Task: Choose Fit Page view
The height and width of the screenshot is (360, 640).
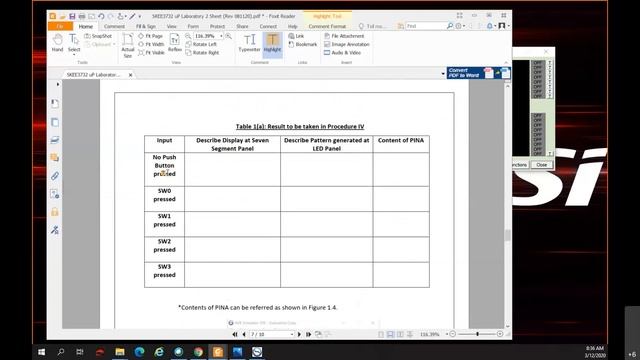Action: tap(150, 36)
